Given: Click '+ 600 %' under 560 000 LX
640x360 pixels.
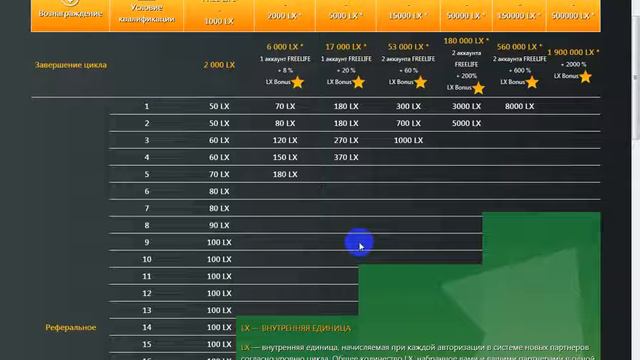Looking at the screenshot, I should coord(519,71).
